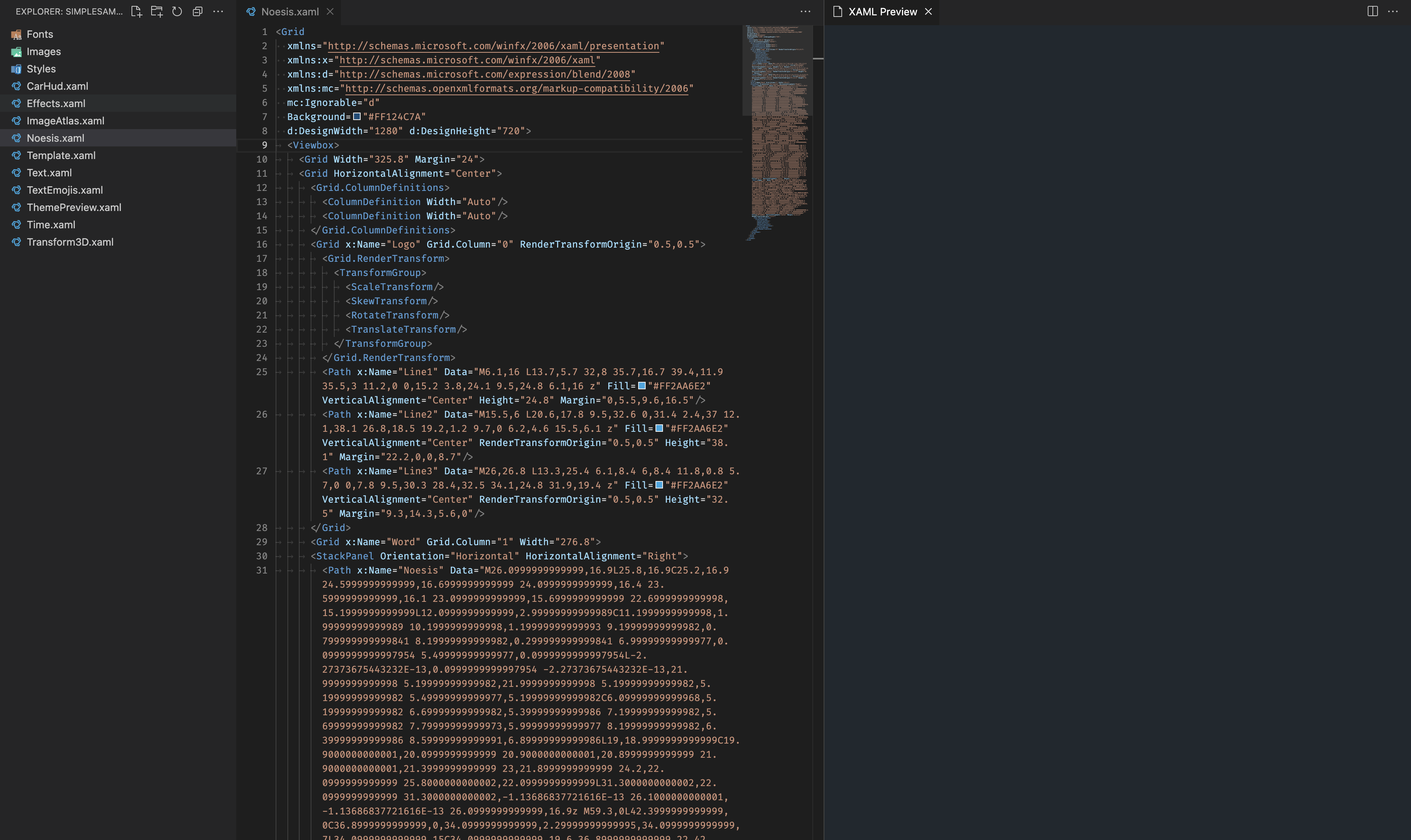Viewport: 1411px width, 840px height.
Task: Click the Styles folder icon
Action: click(17, 69)
